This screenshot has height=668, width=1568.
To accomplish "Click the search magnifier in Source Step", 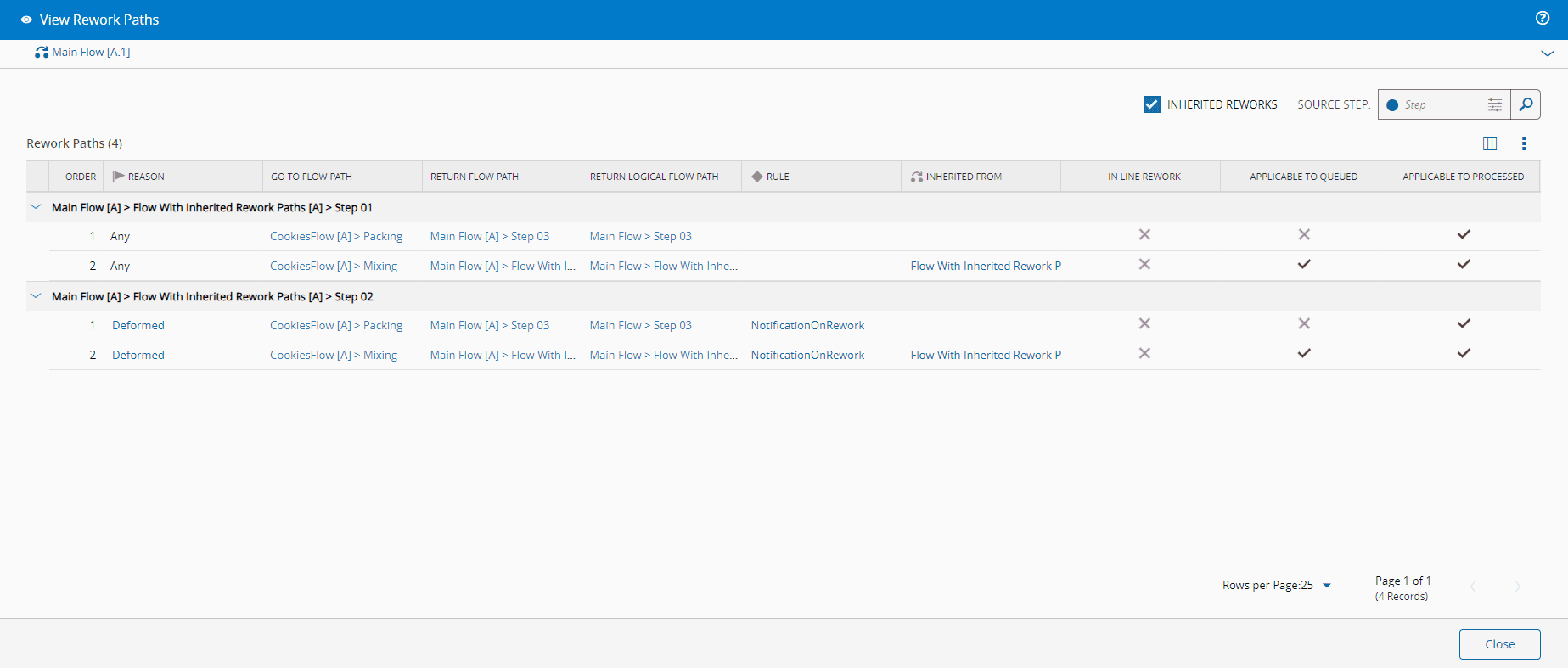I will (1526, 104).
